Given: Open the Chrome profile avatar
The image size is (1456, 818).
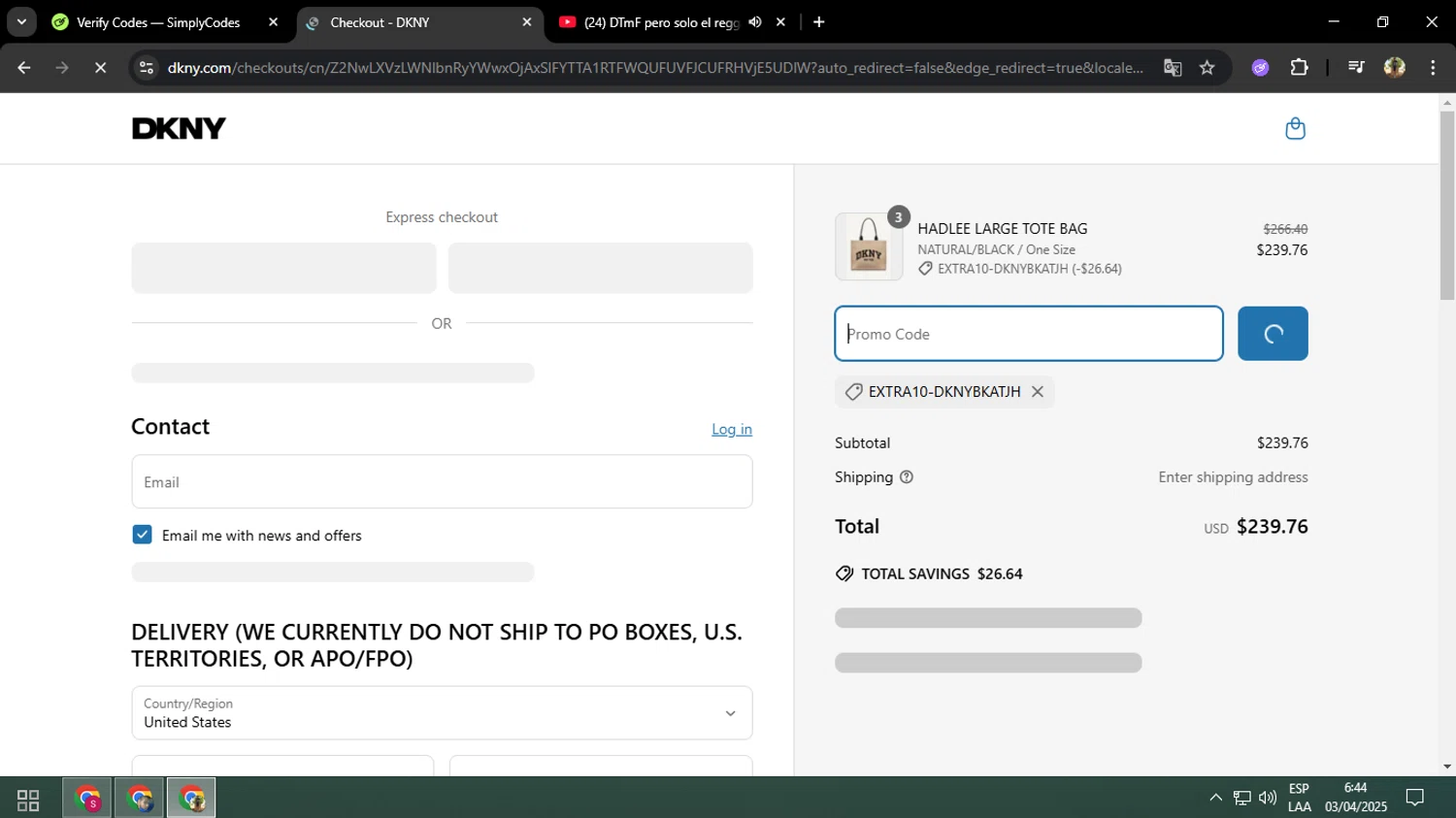Looking at the screenshot, I should click(x=1395, y=68).
